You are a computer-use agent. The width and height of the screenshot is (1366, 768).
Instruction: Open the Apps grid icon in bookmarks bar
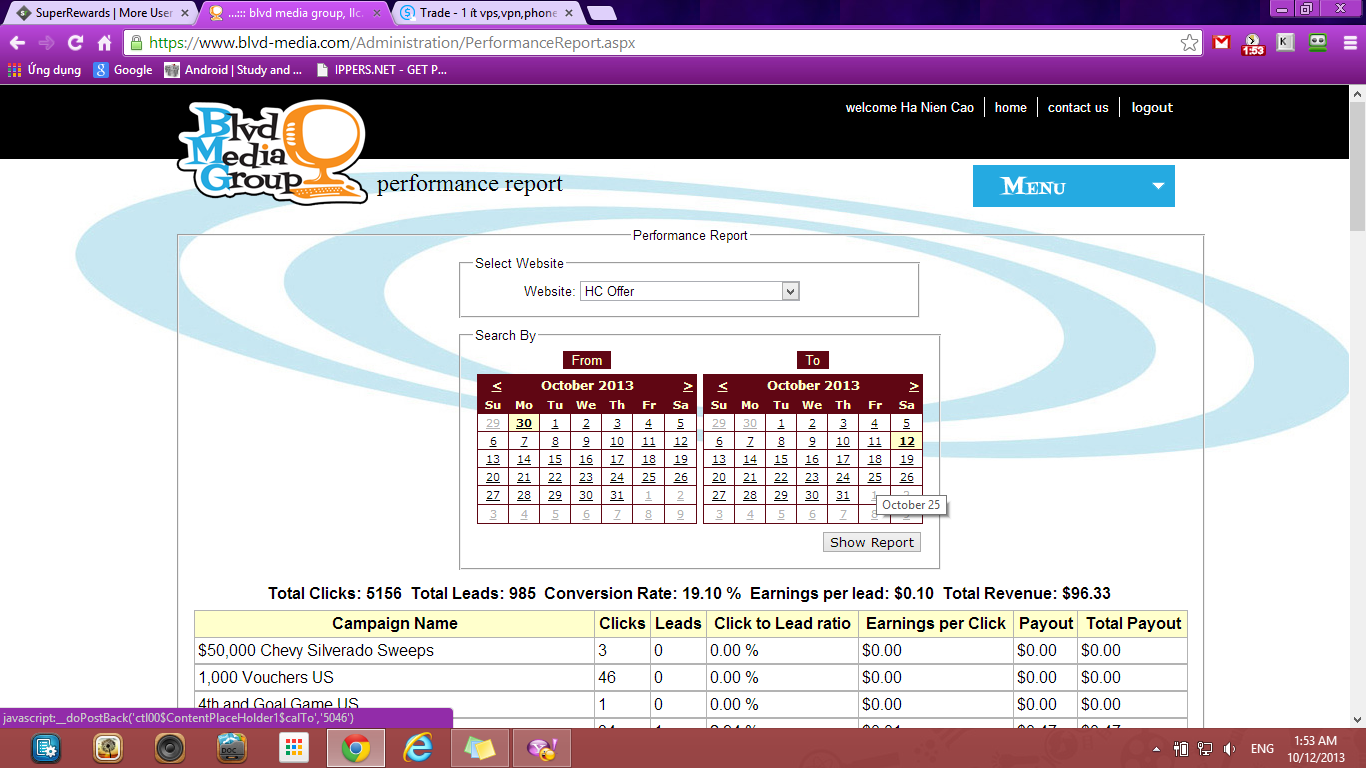tap(14, 70)
